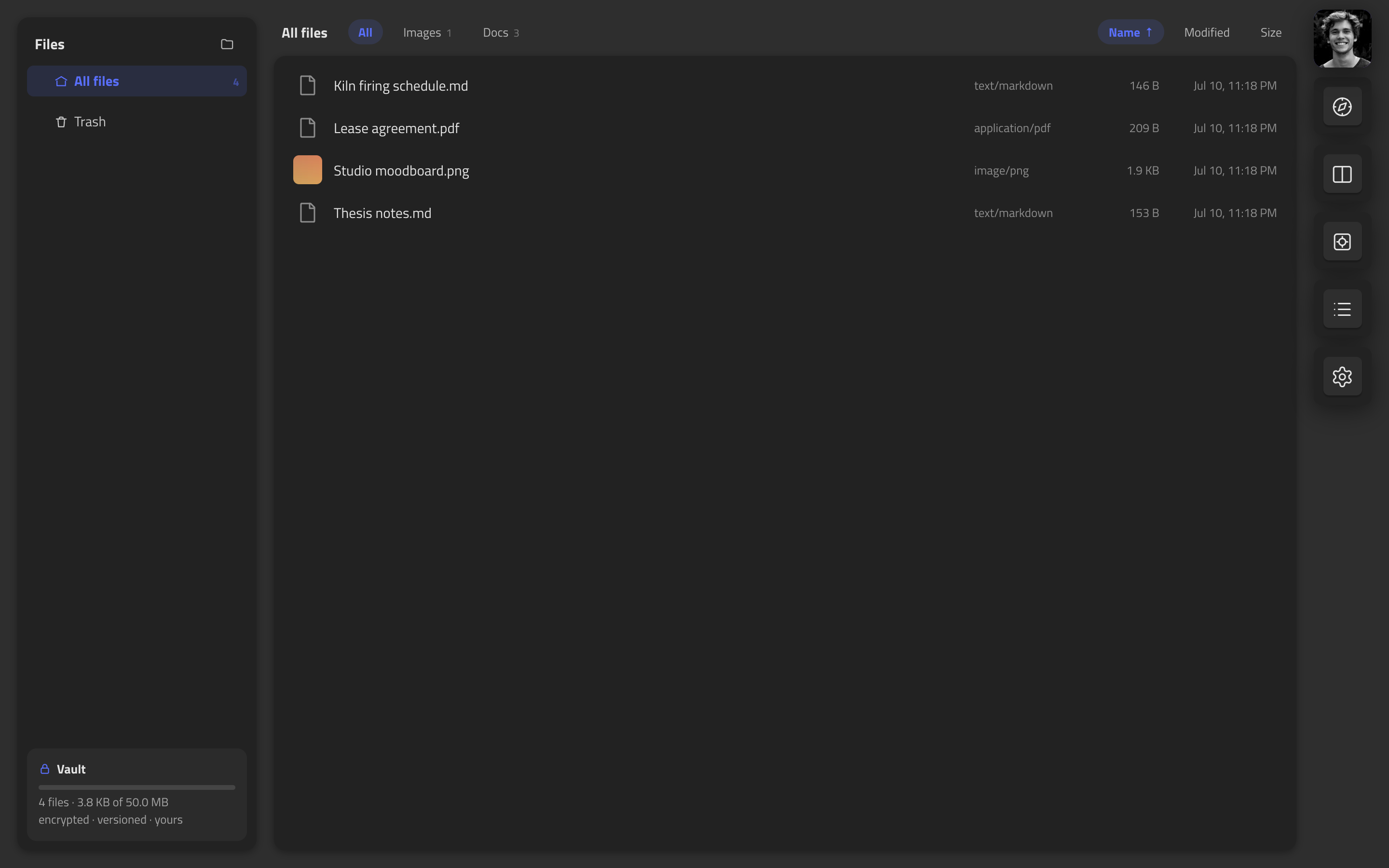Click the Studio moodboard.png orange thumbnail
1389x868 pixels.
click(308, 170)
